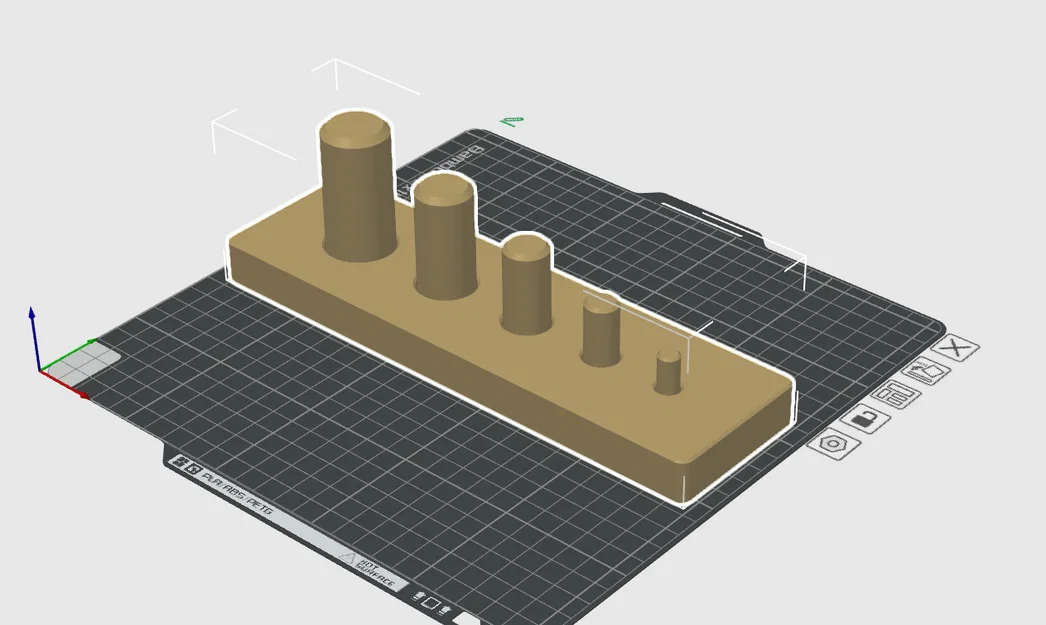Click the small square icons left of PLA label
This screenshot has height=625, width=1046.
pos(184,464)
